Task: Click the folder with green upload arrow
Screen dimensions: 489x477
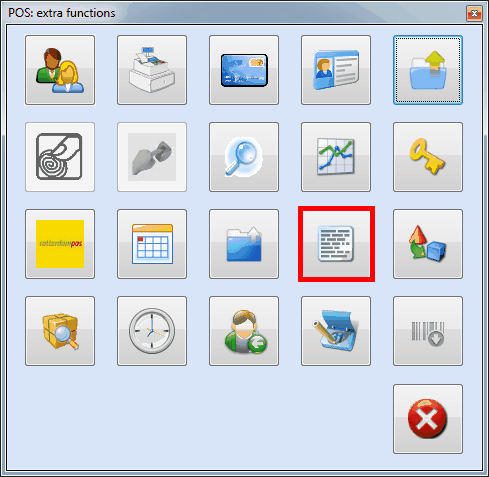Action: pos(428,70)
